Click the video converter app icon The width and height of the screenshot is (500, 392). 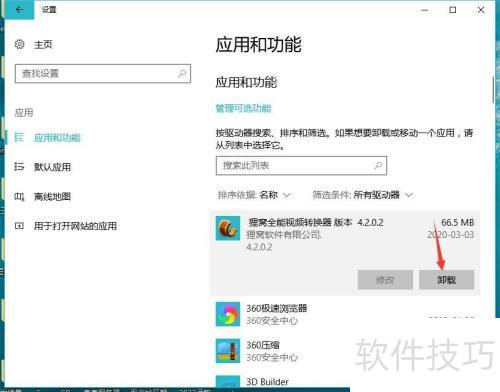pos(228,228)
